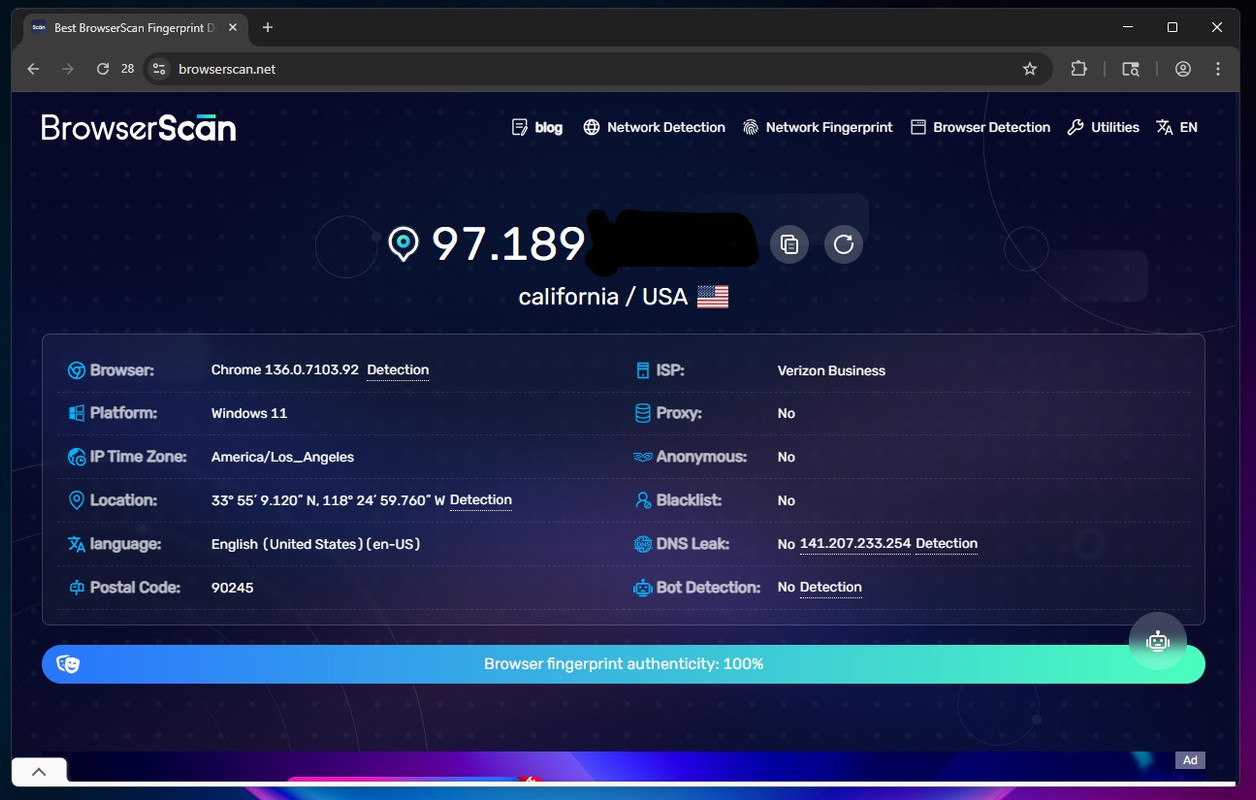The height and width of the screenshot is (800, 1256).
Task: Click the ISP building icon
Action: 643,370
